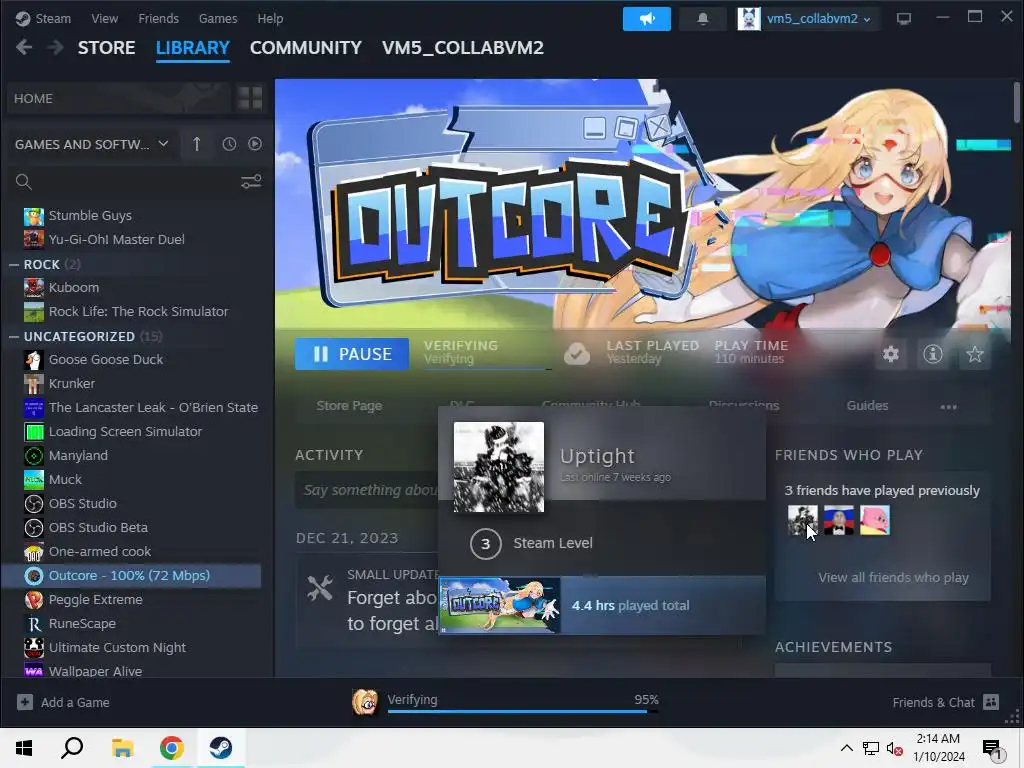Click the Verifying download progress bar
Viewport: 1024px width, 768px height.
(522, 711)
